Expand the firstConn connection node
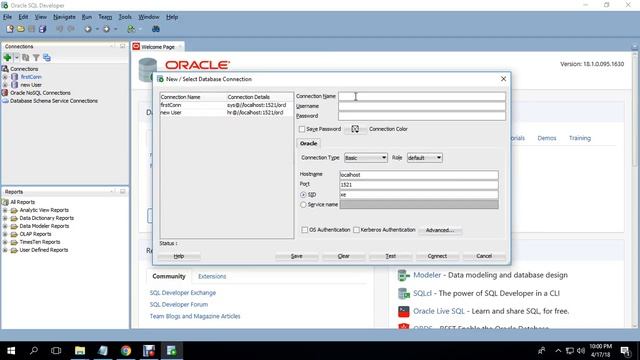The image size is (640, 360). pyautogui.click(x=5, y=77)
